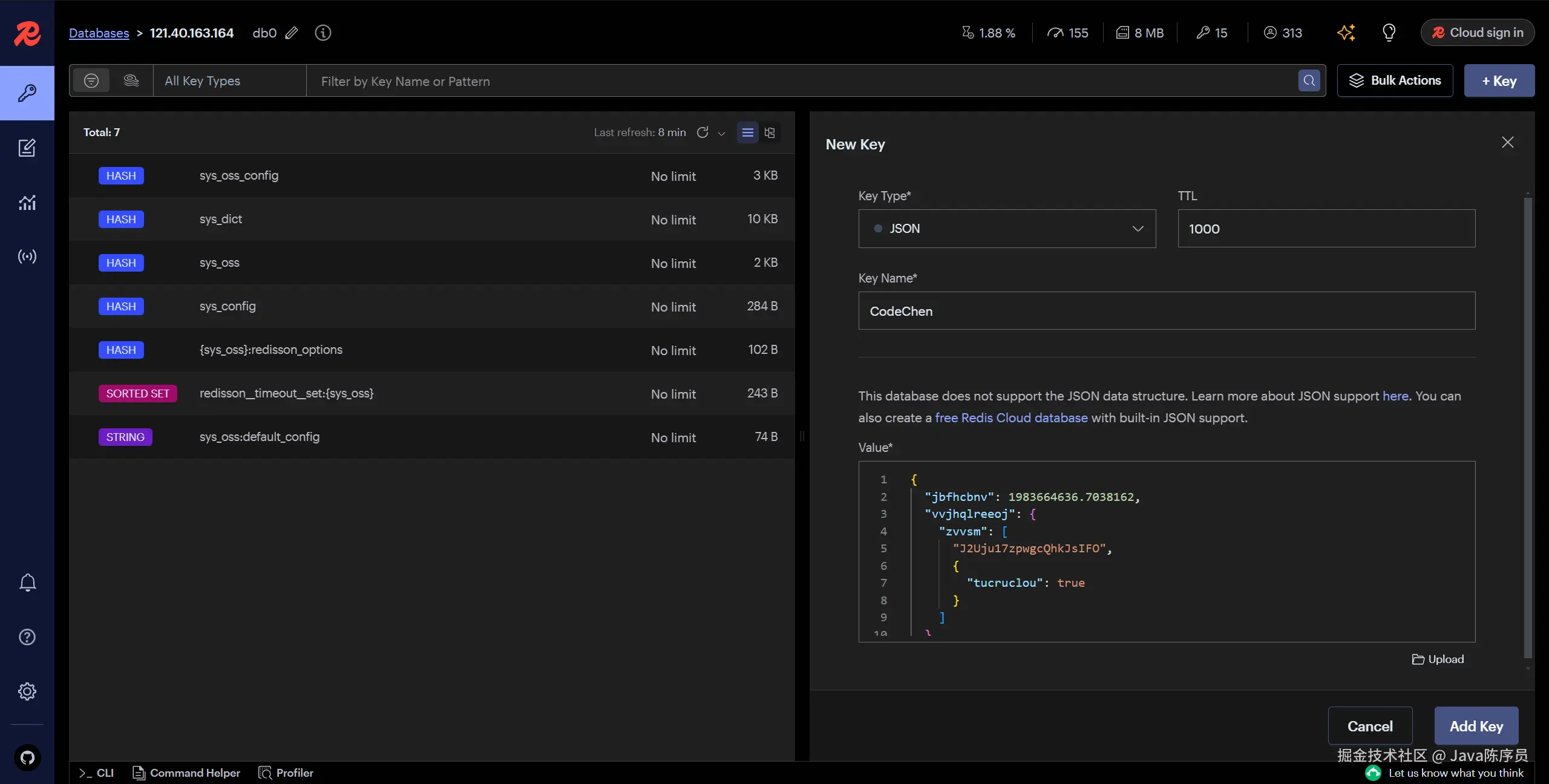The width and height of the screenshot is (1549, 784).
Task: Switch to tree view of keys
Action: 770,132
